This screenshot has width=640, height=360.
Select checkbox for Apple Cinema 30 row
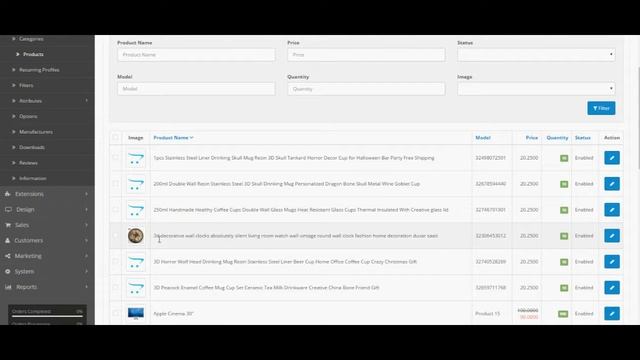click(116, 313)
